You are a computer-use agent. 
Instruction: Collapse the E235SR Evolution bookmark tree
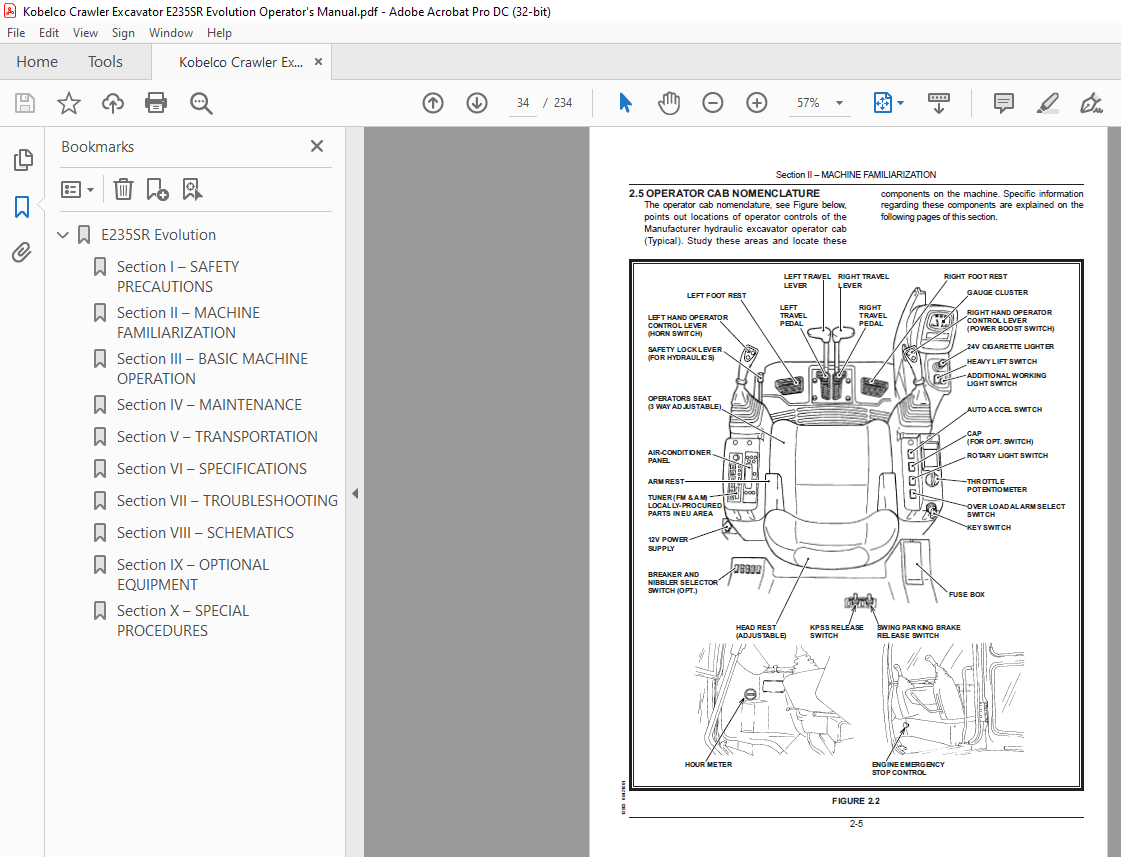click(x=64, y=235)
